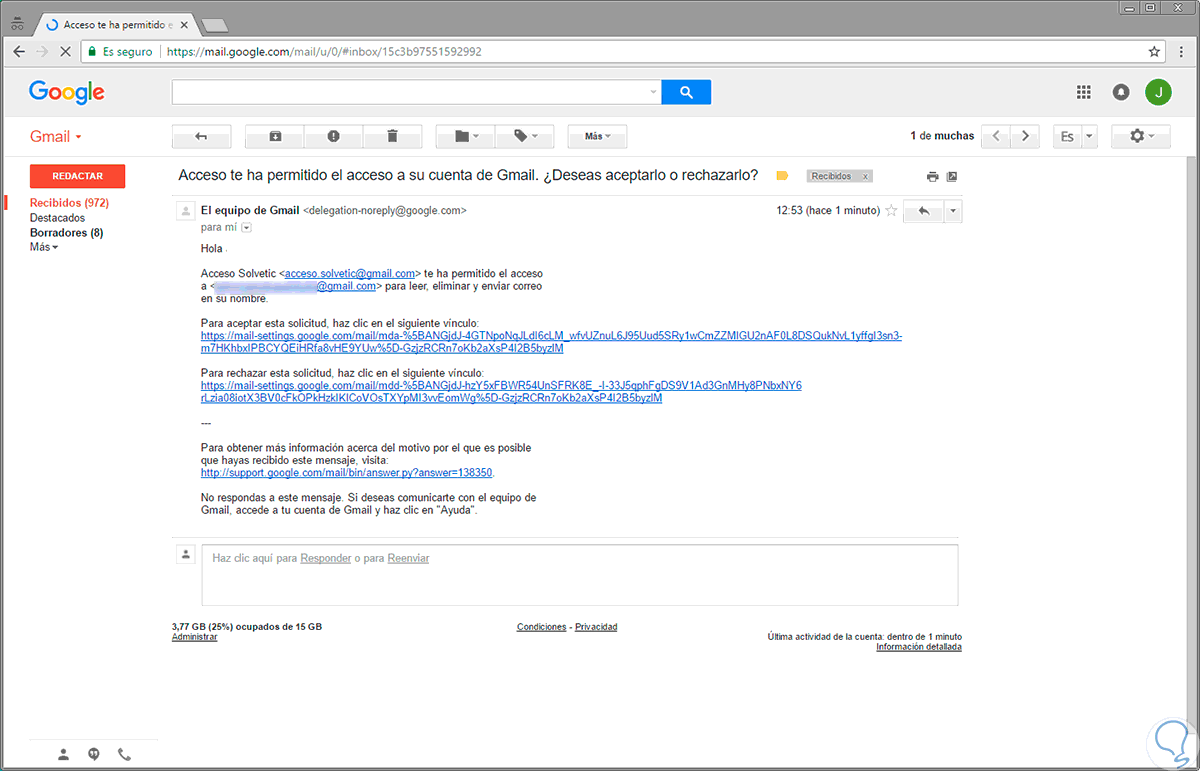Image resolution: width=1200 pixels, height=771 pixels.
Task: Open the Move to folder dropdown
Action: 465,136
